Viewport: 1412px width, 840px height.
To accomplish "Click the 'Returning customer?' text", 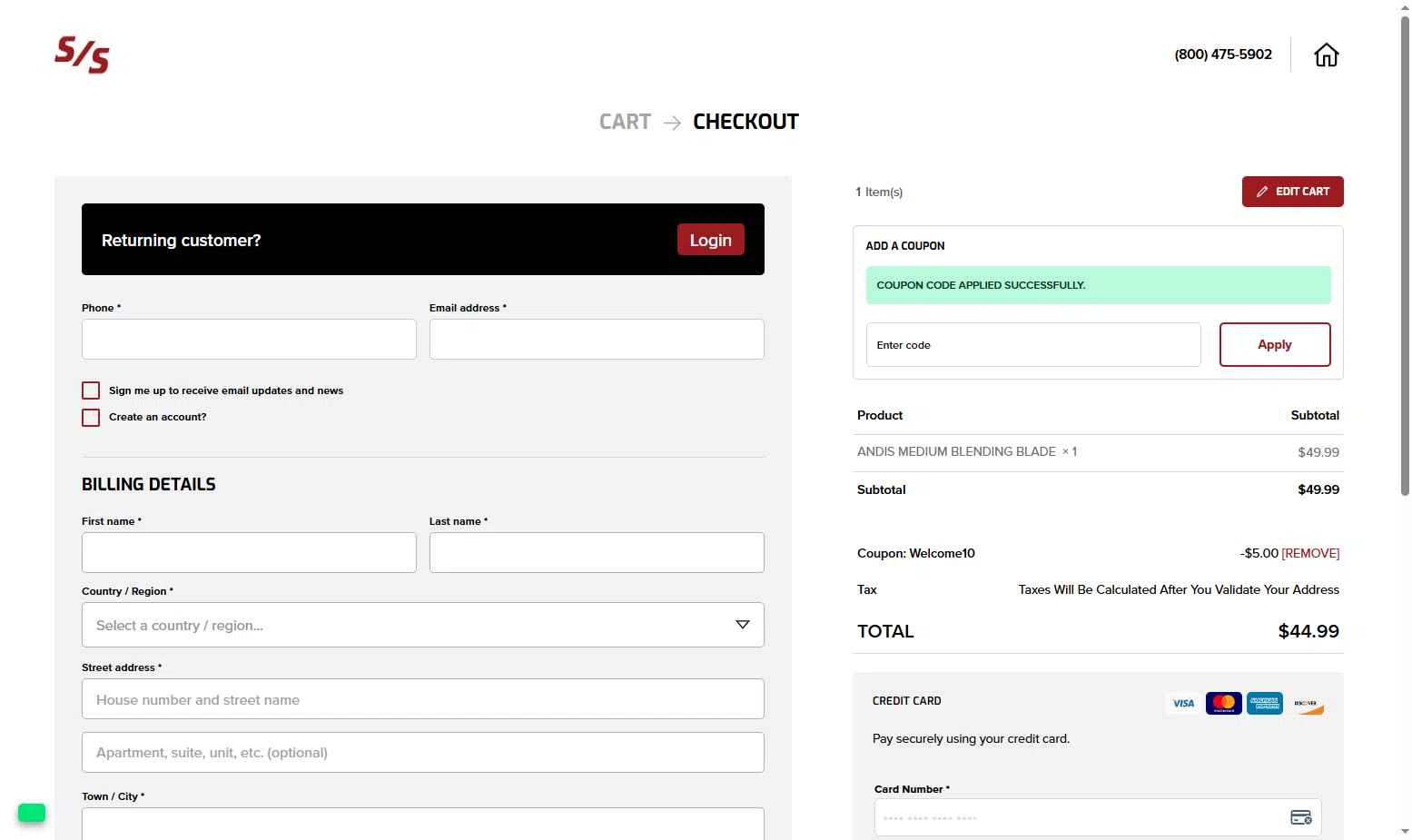I will tap(182, 241).
